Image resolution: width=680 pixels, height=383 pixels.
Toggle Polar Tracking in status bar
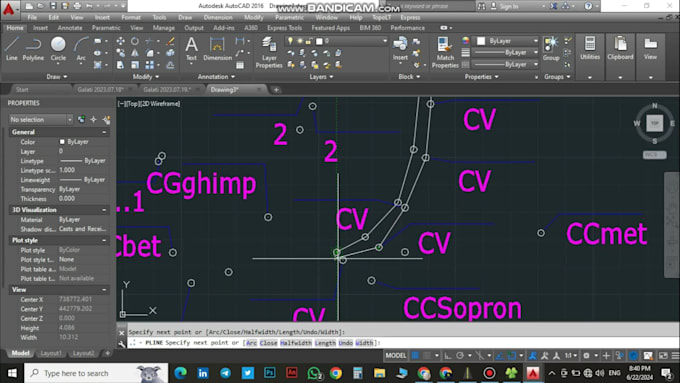tap(460, 356)
